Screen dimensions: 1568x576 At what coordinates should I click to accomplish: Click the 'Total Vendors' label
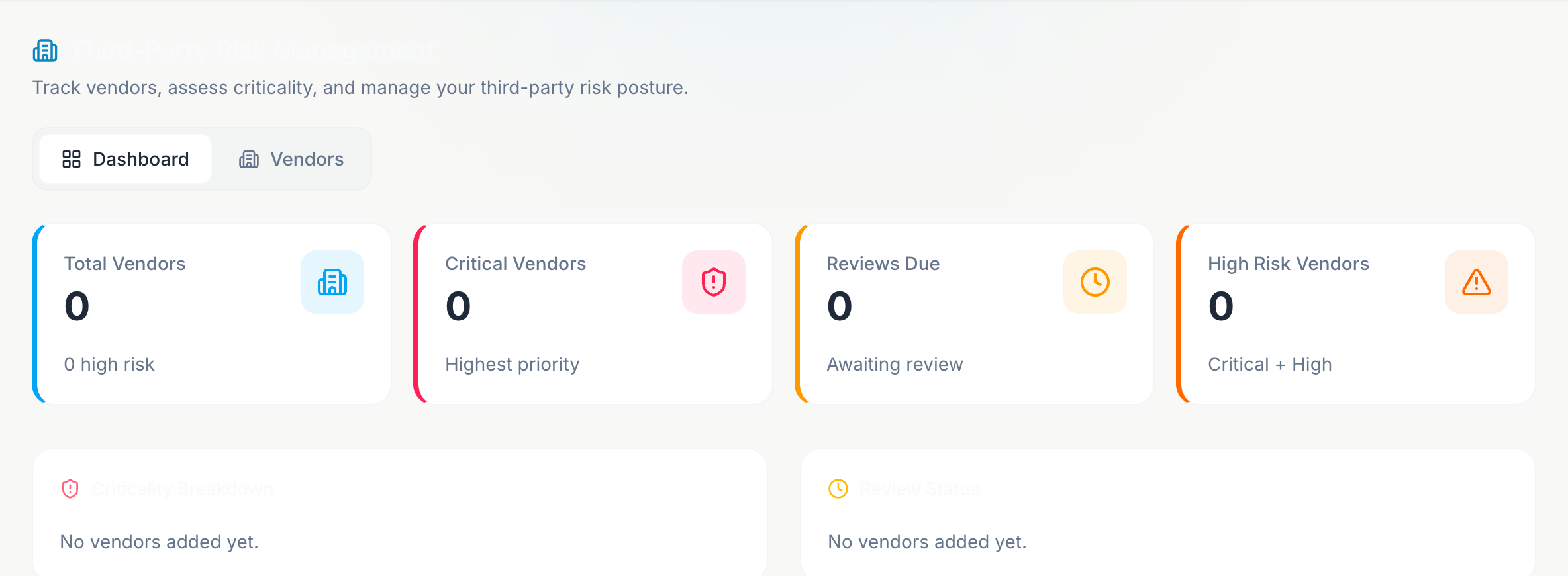point(124,264)
